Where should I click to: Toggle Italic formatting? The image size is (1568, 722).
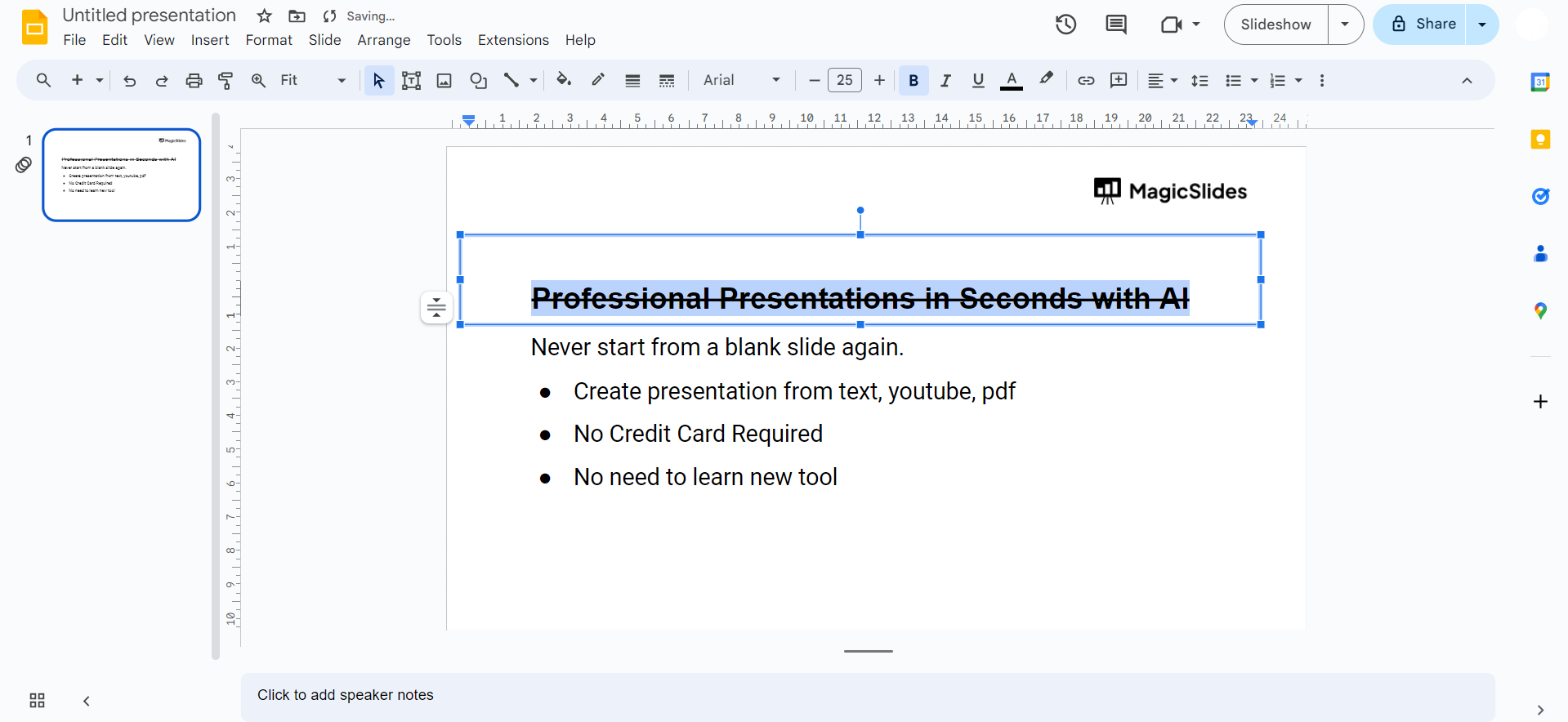pos(945,80)
